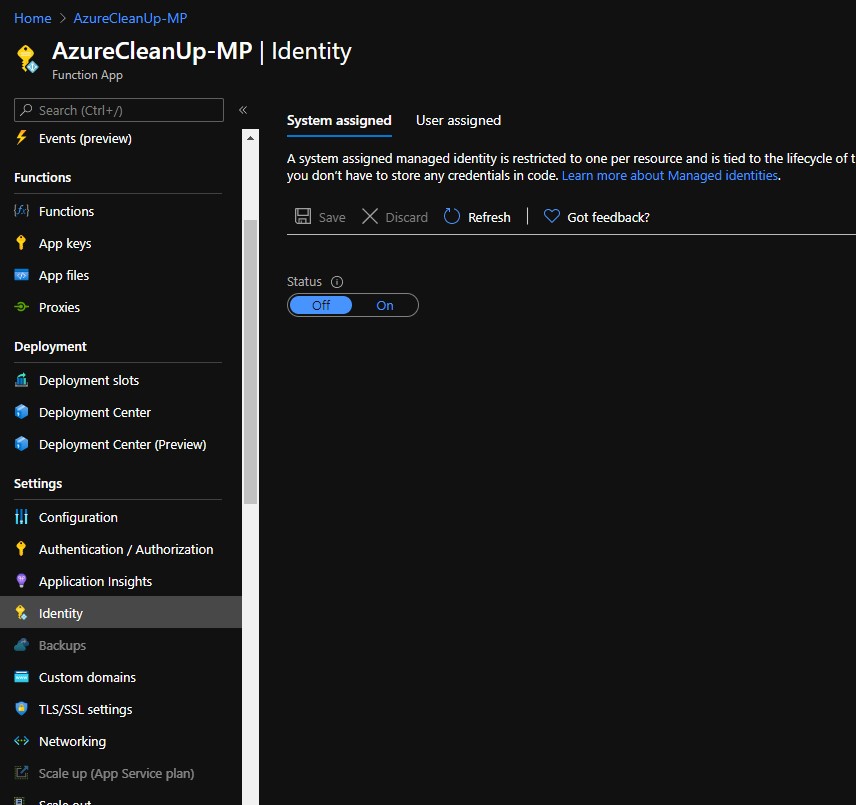Image resolution: width=856 pixels, height=805 pixels.
Task: Click the Backups cloud icon
Action: tap(21, 645)
